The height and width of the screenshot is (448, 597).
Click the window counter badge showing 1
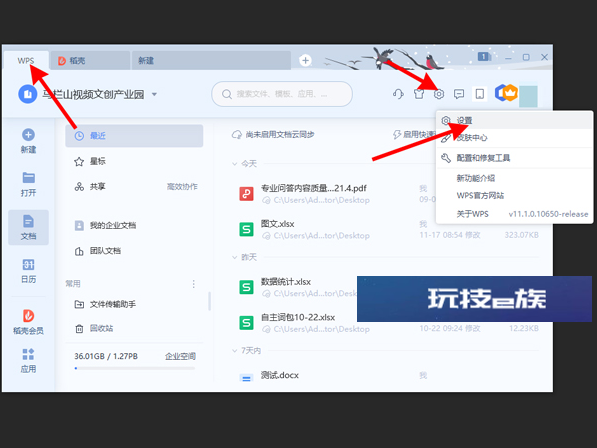point(483,57)
